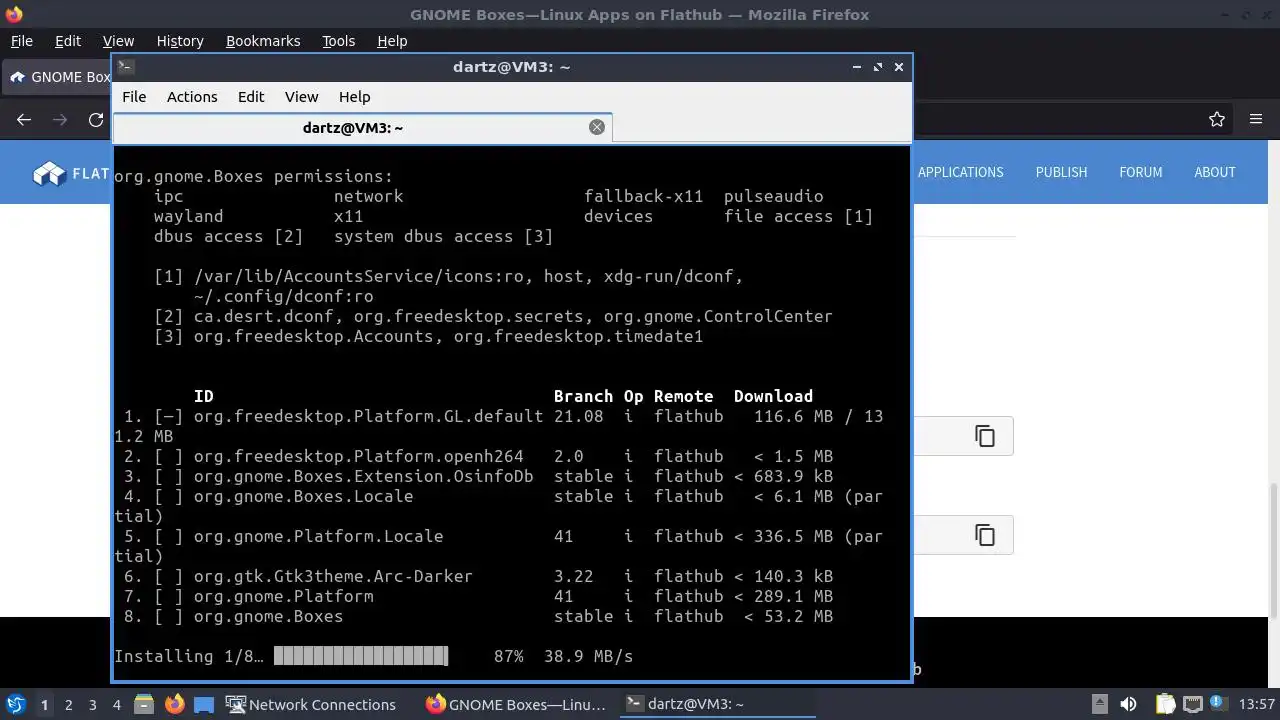Image resolution: width=1280 pixels, height=720 pixels.
Task: Open Firefox hamburger application menu
Action: pyautogui.click(x=1256, y=119)
